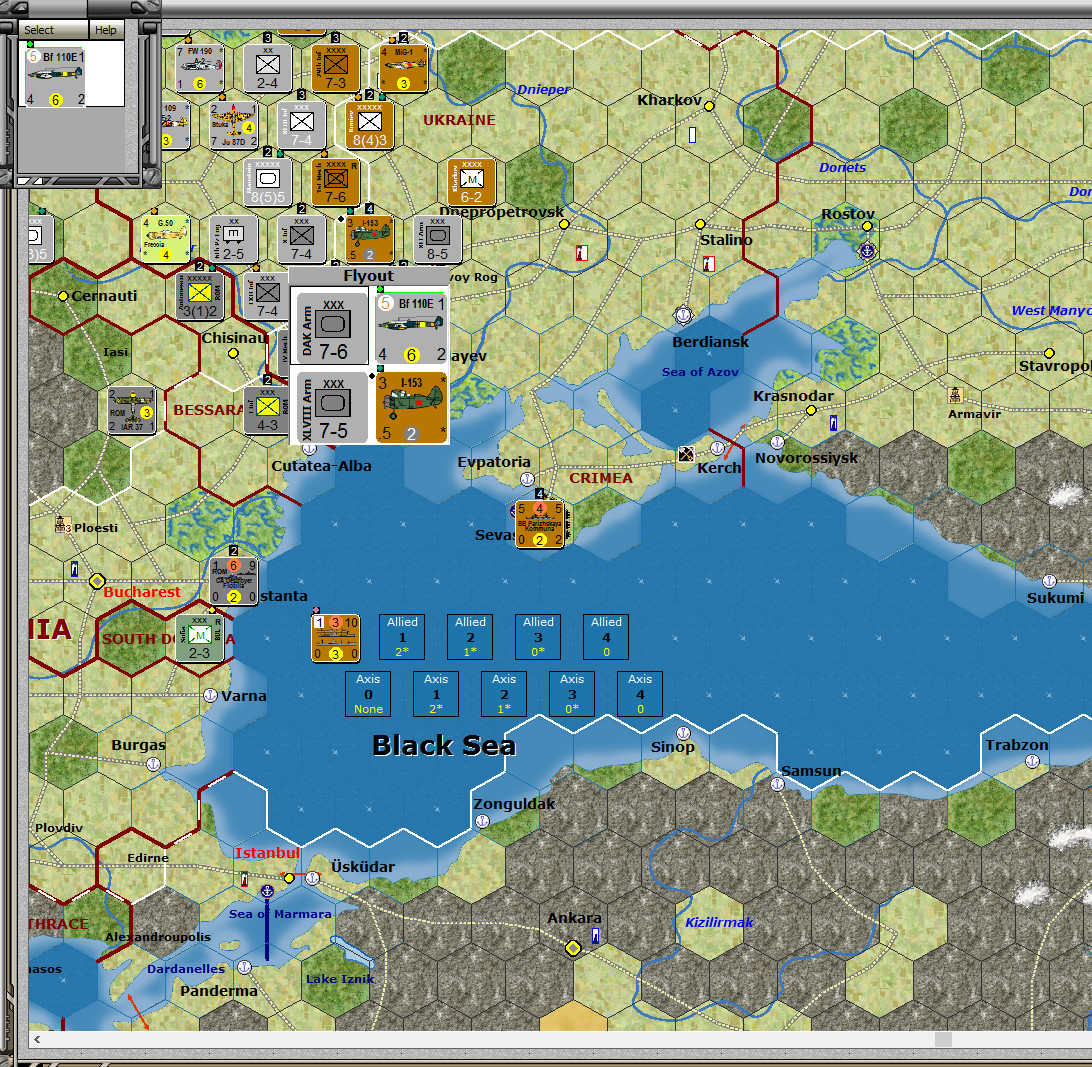
Task: Click the Sea of Marmara naval base icon
Action: point(267,891)
